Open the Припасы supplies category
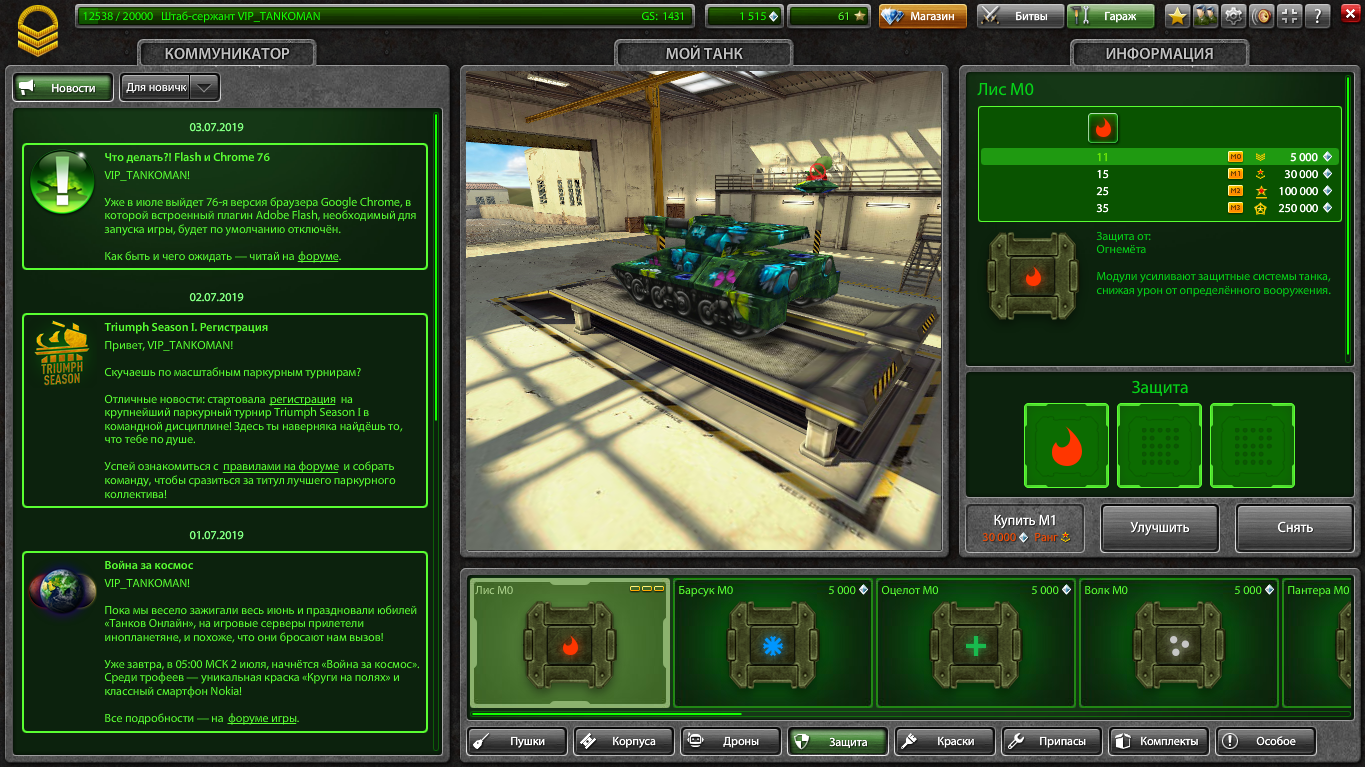 pyautogui.click(x=1052, y=741)
